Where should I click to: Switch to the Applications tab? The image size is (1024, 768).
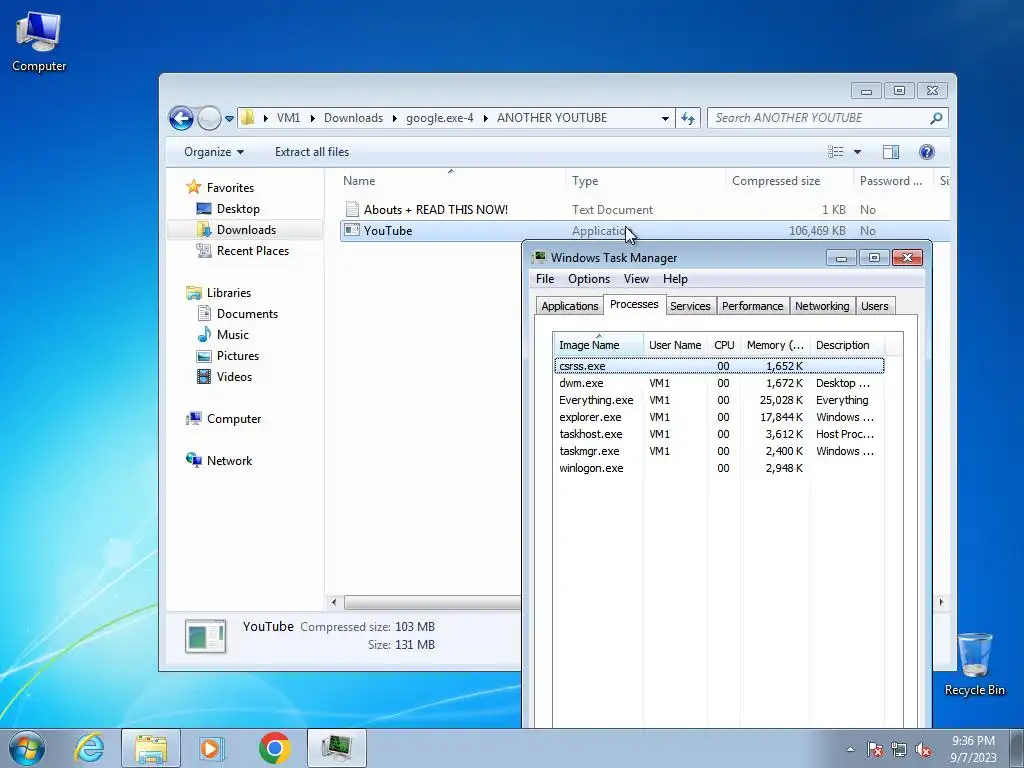pos(569,306)
